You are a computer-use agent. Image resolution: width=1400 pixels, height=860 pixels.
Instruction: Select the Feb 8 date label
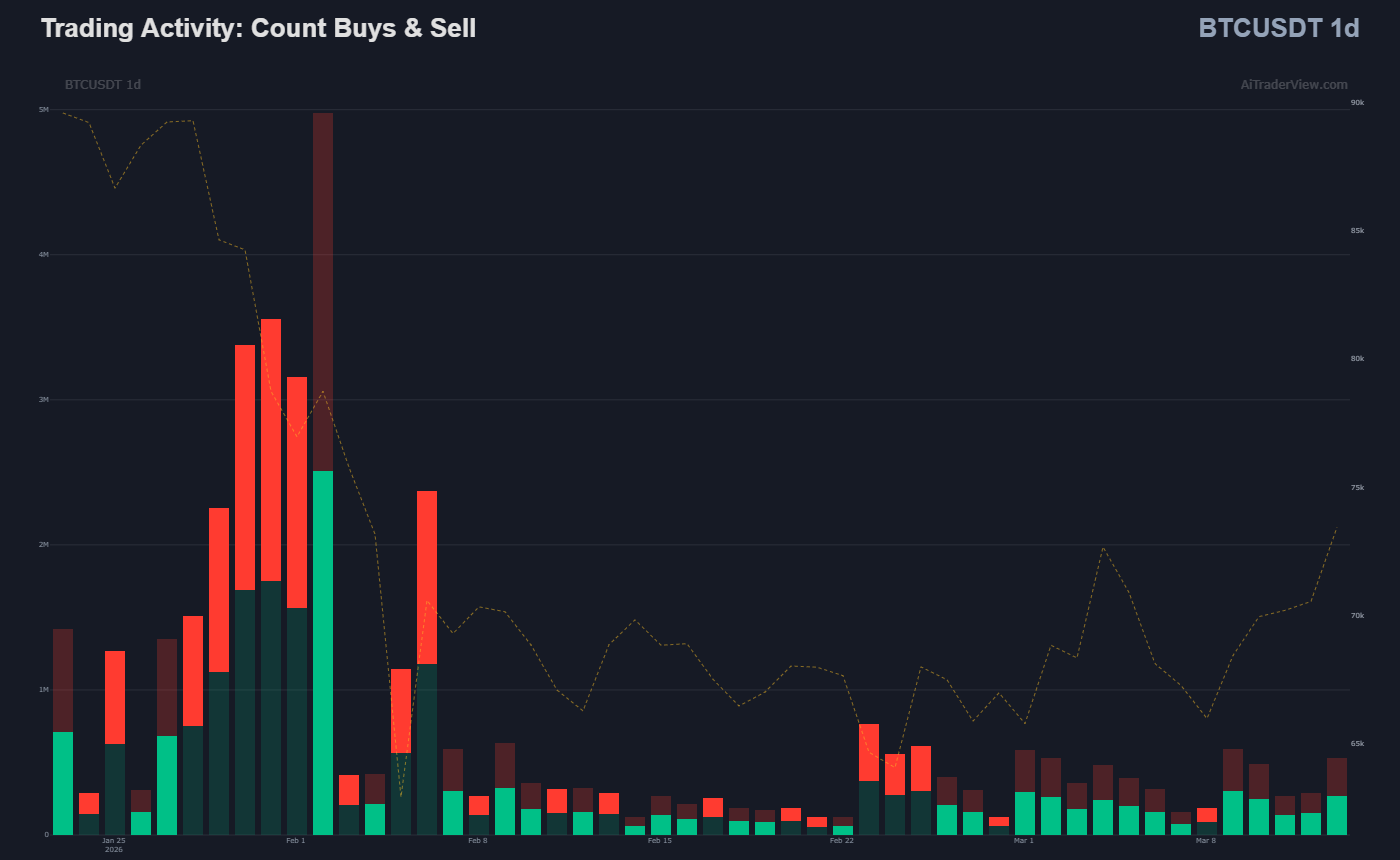[x=478, y=841]
